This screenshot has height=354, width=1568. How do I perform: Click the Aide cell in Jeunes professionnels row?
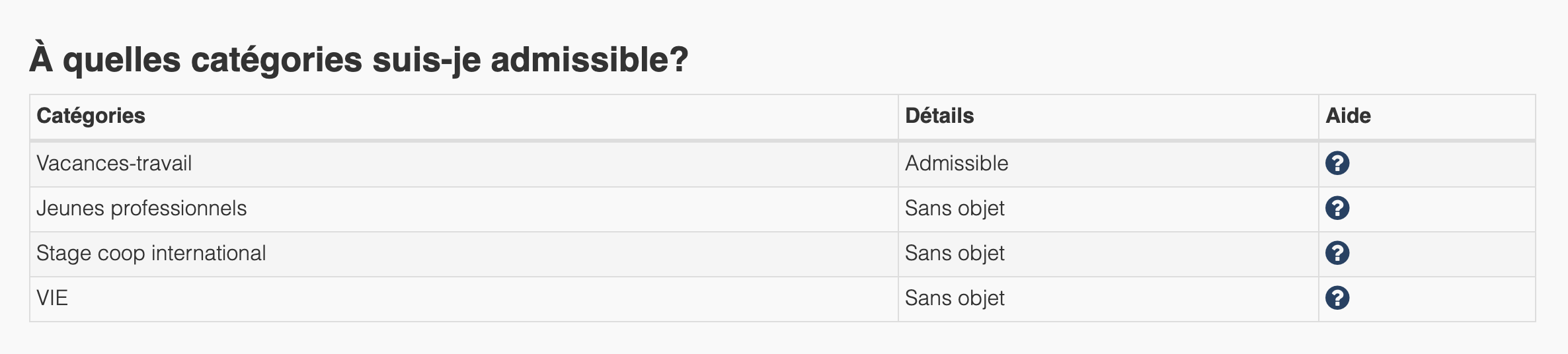(x=1427, y=209)
